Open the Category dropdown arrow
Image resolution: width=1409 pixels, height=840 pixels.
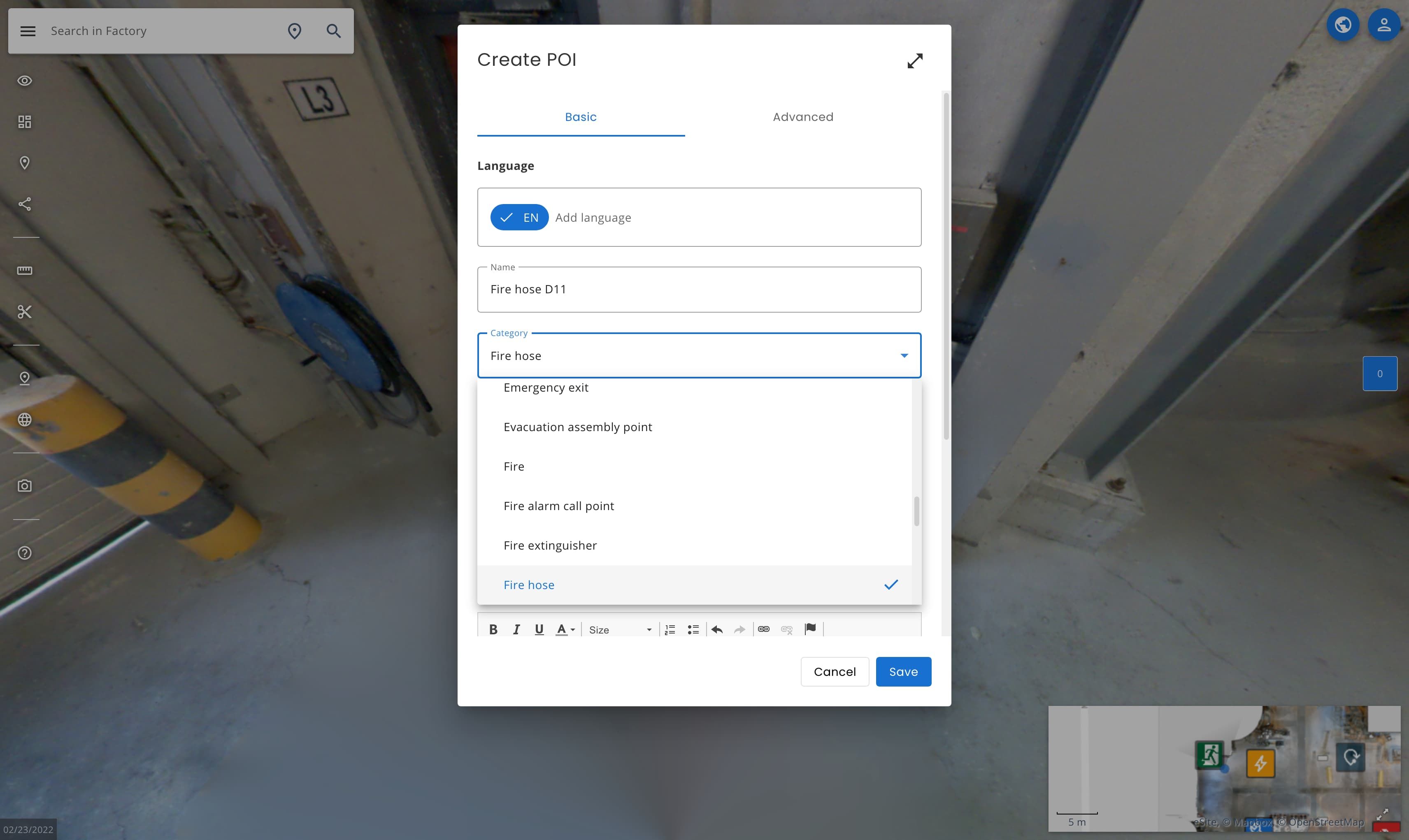point(904,355)
